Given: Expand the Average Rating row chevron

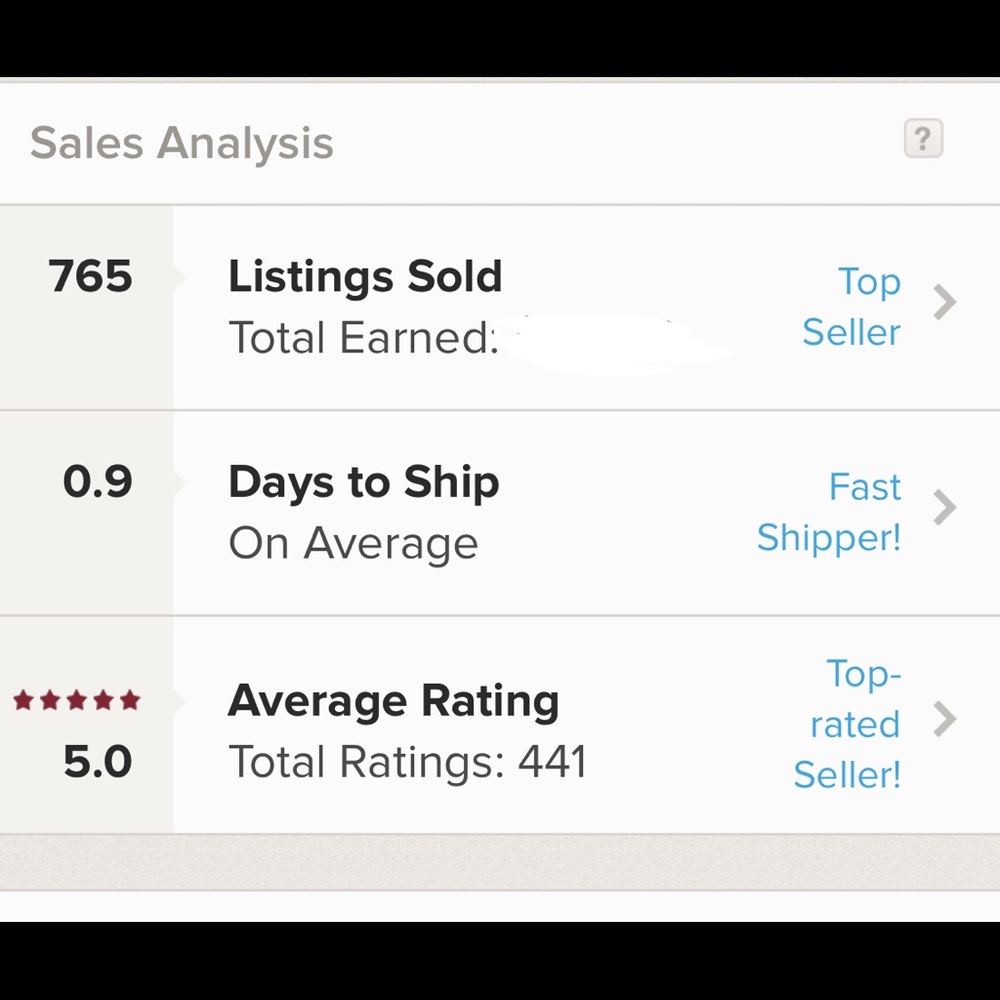Looking at the screenshot, I should tap(944, 719).
